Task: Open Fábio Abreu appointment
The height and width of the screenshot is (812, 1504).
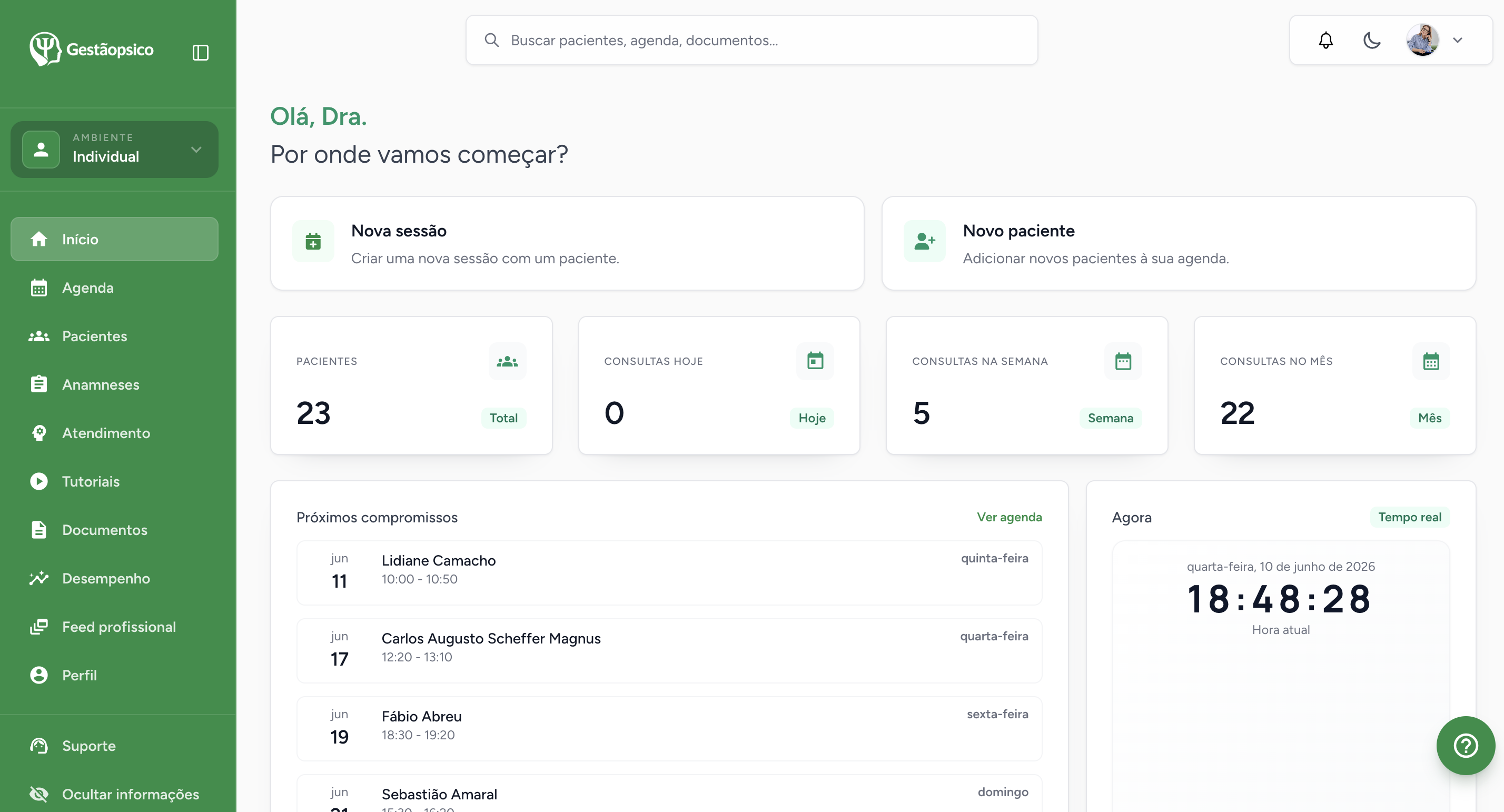Action: tap(669, 728)
